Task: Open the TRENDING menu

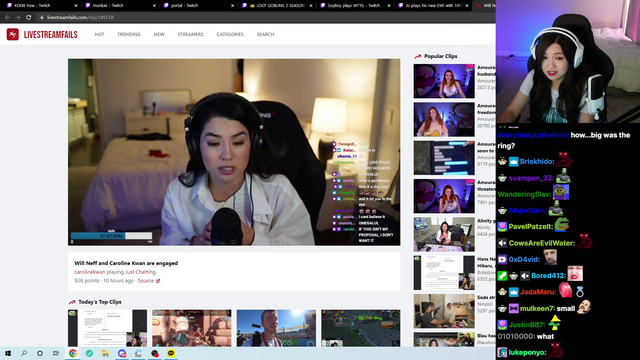Action: click(129, 34)
